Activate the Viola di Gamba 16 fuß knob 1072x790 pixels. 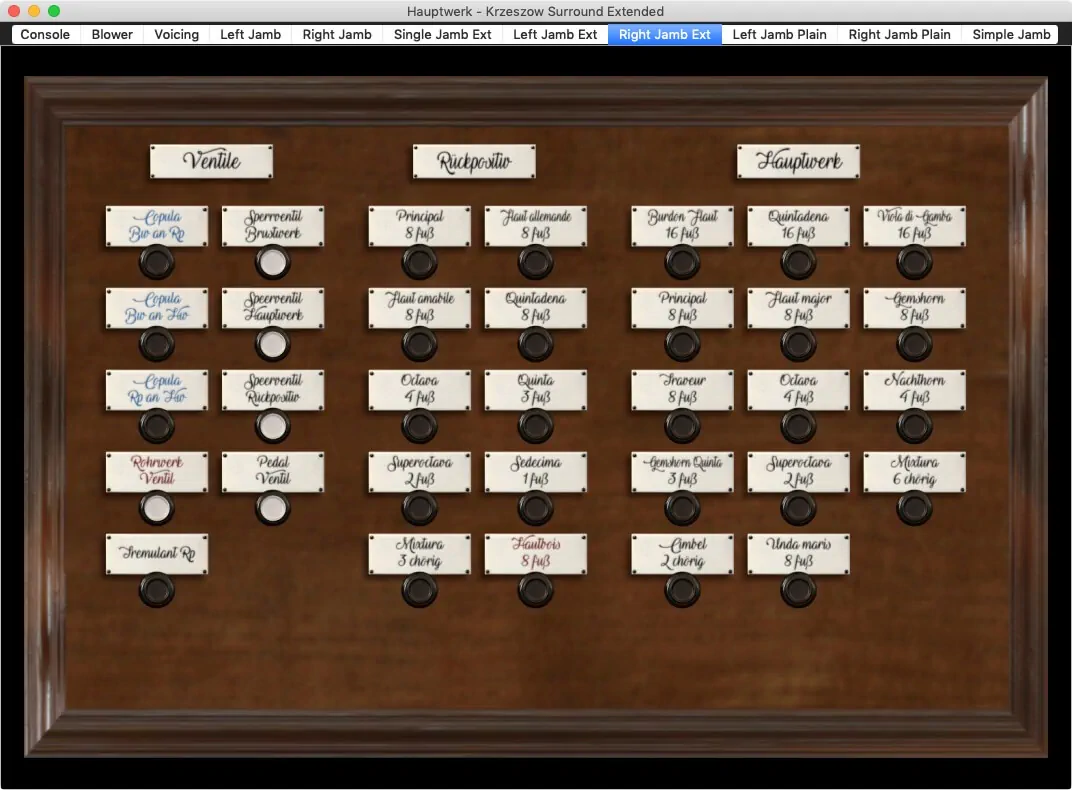(914, 263)
